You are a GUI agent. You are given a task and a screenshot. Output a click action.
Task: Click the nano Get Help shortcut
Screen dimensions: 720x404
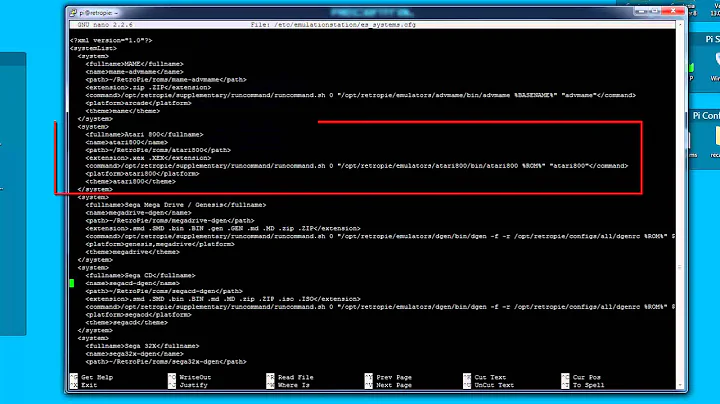point(91,377)
